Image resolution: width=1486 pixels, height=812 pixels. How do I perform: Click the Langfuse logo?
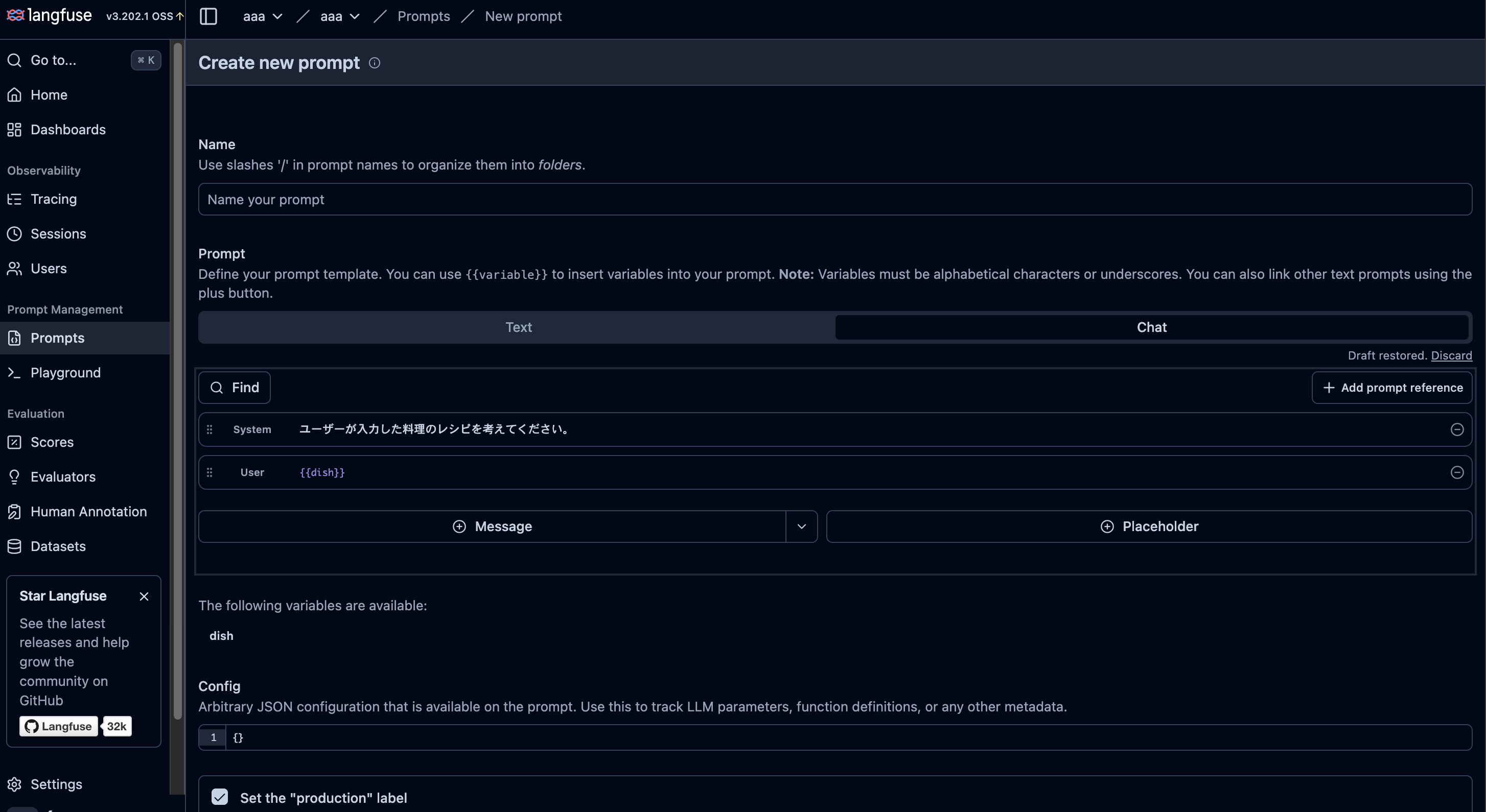(49, 15)
